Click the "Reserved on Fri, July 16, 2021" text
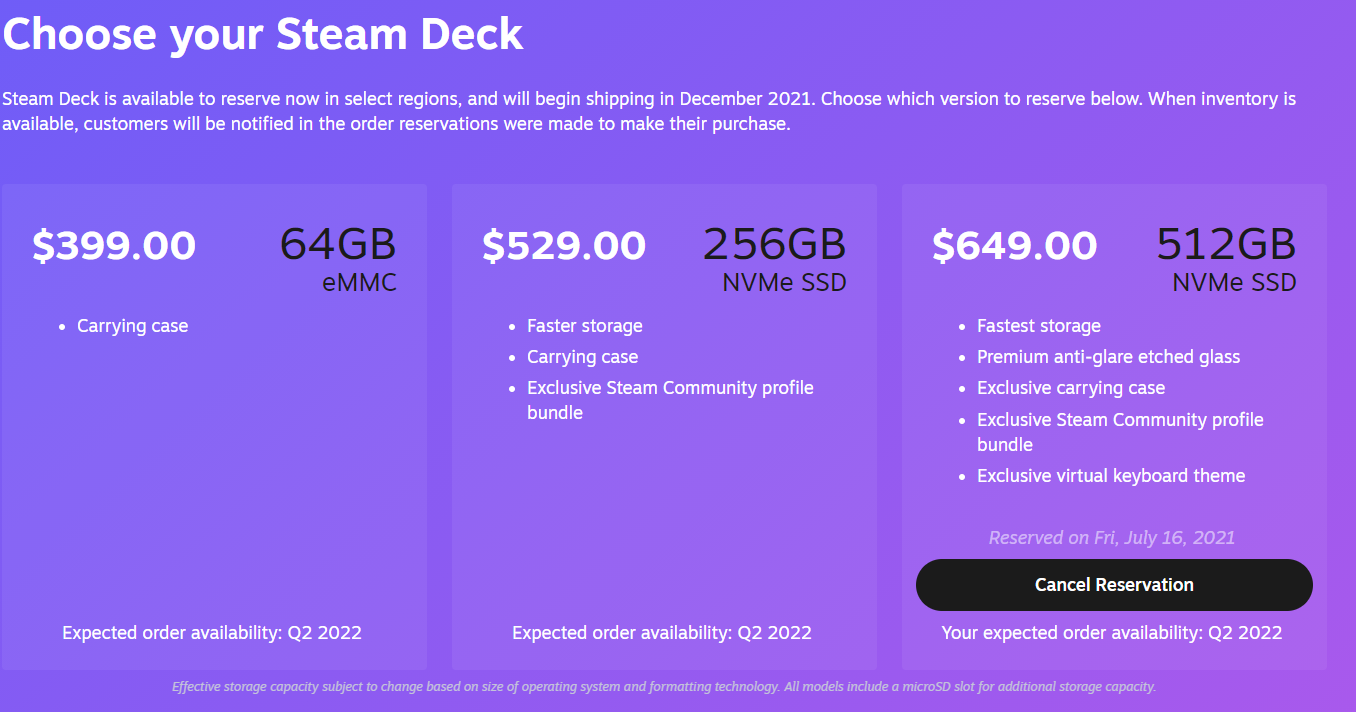 point(1112,538)
